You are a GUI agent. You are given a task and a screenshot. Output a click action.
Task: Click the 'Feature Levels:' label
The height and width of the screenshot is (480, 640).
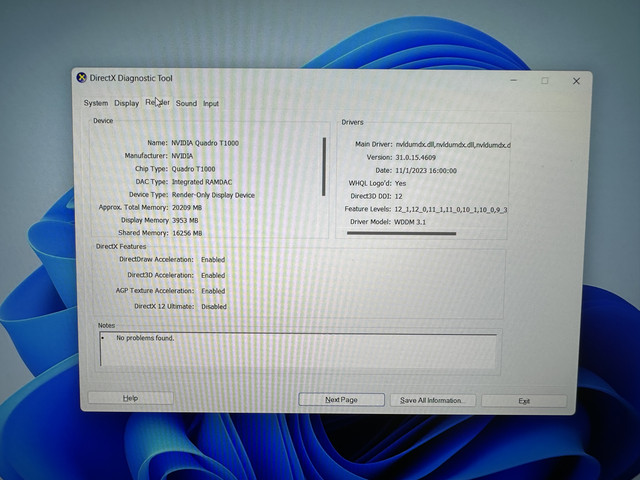(368, 209)
